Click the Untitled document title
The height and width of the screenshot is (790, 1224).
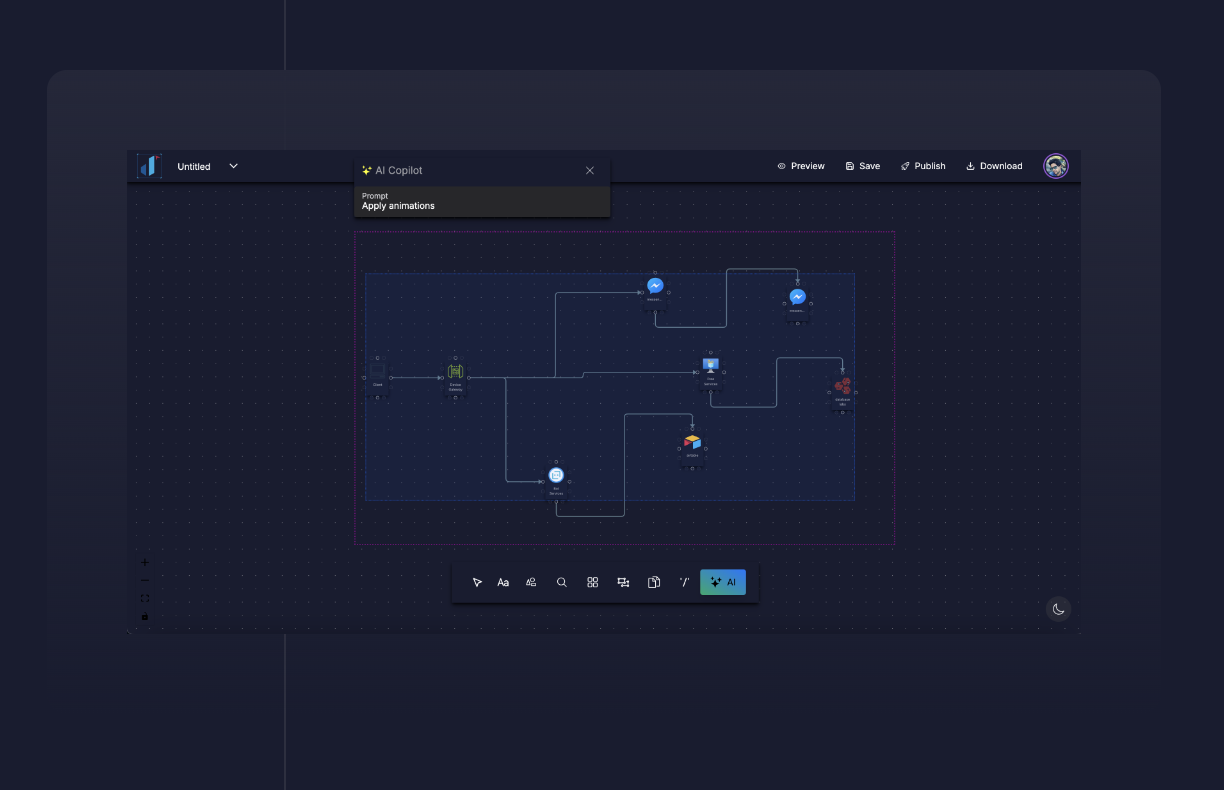[x=194, y=167]
